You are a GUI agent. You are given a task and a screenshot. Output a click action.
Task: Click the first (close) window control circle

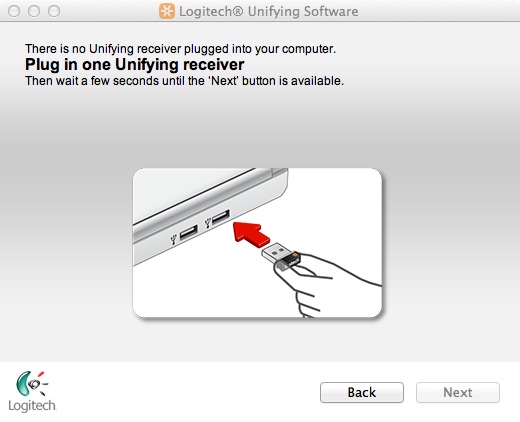pyautogui.click(x=14, y=11)
